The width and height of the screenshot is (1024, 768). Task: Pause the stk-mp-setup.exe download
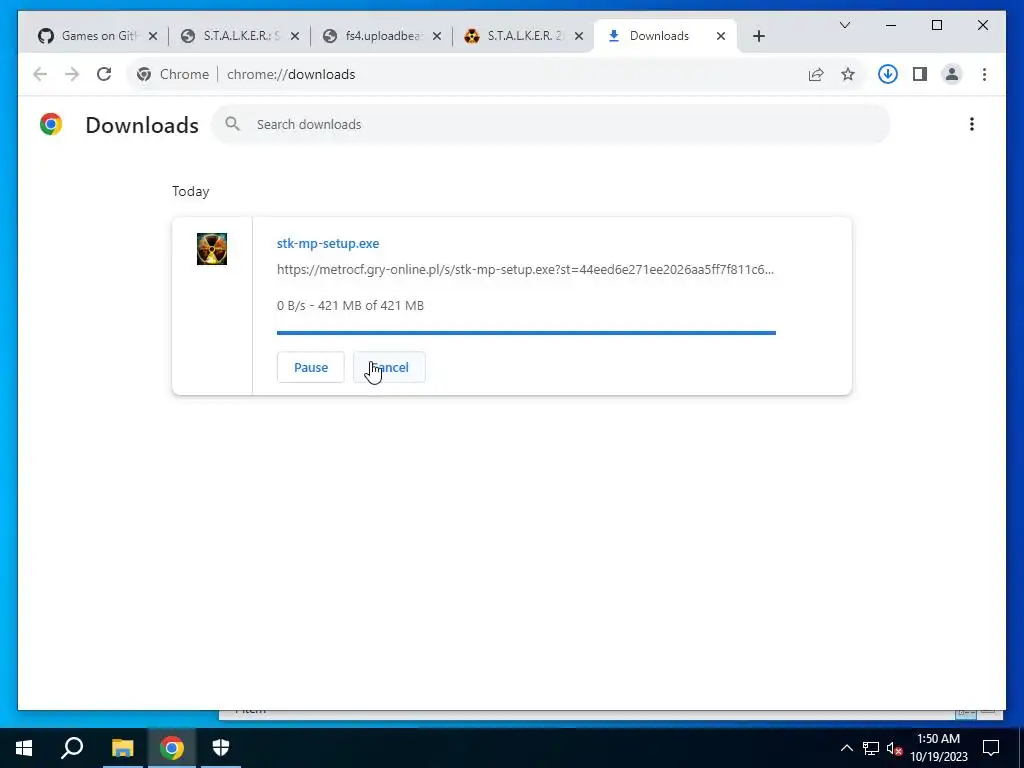(x=311, y=367)
